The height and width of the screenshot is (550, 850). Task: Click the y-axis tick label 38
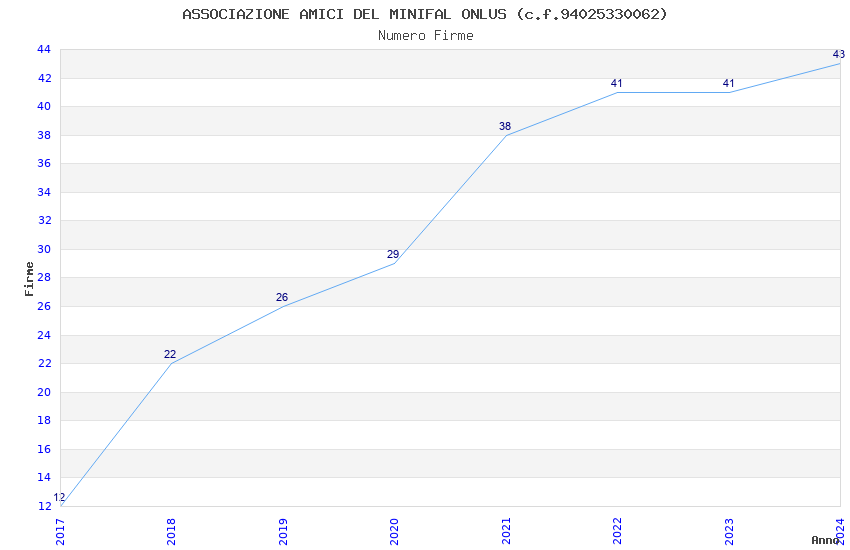click(x=44, y=135)
